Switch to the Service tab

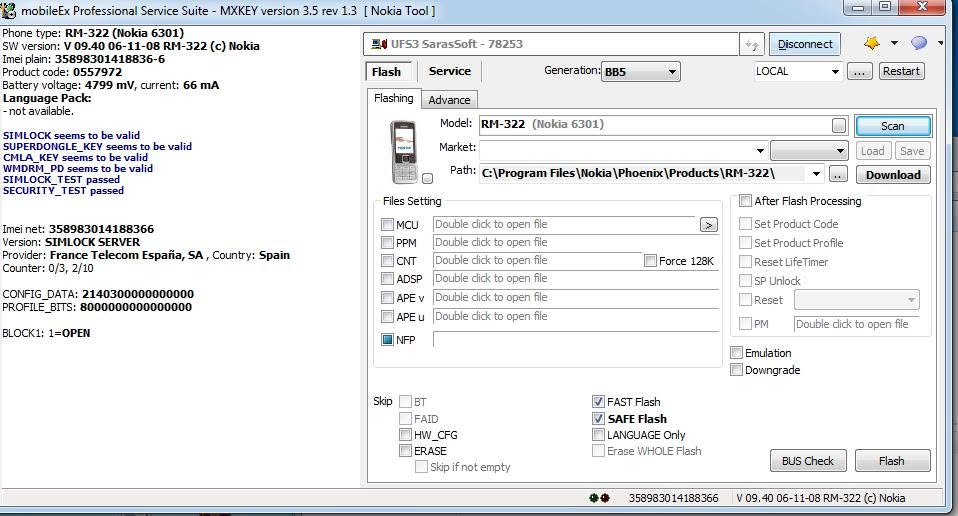(450, 71)
